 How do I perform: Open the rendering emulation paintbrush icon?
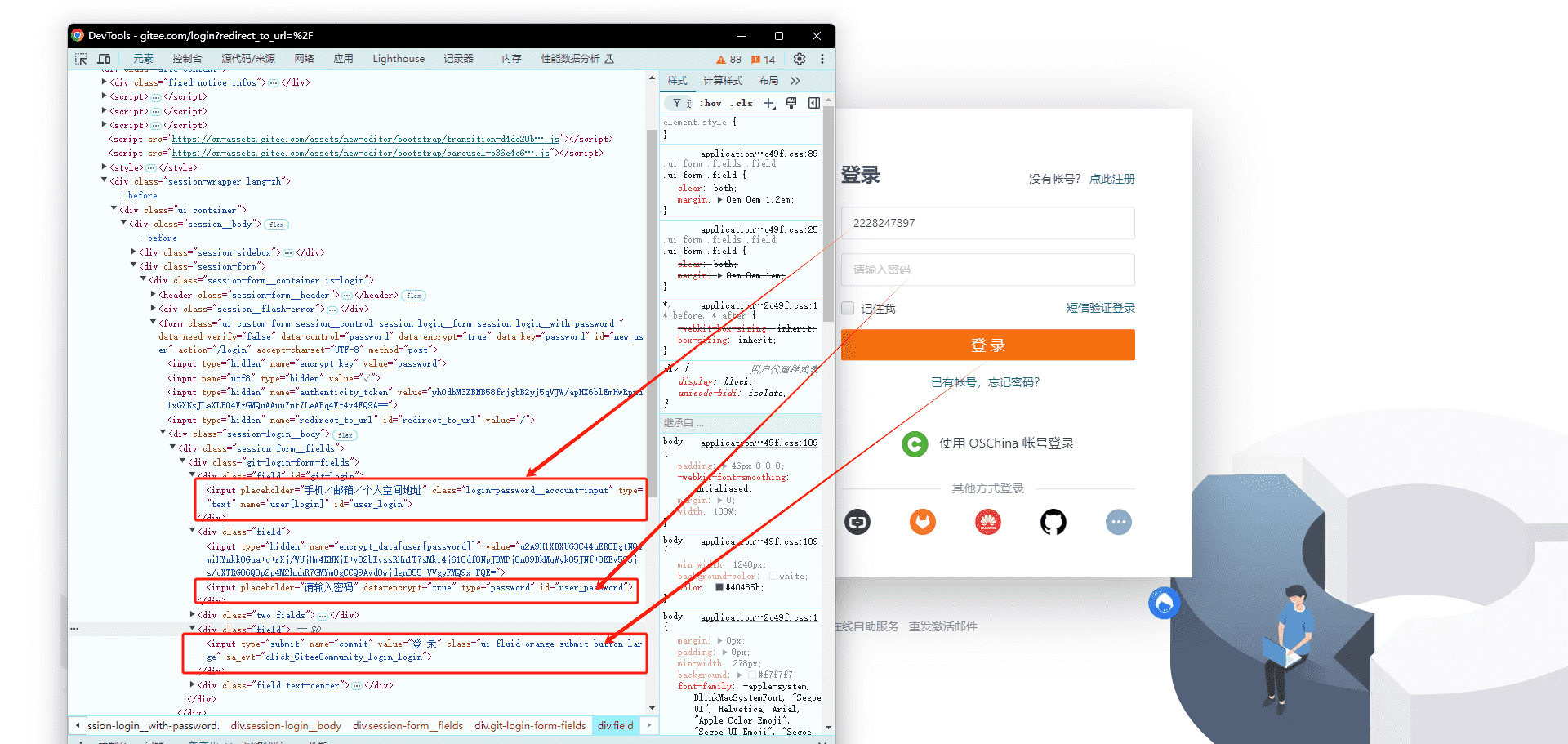791,103
